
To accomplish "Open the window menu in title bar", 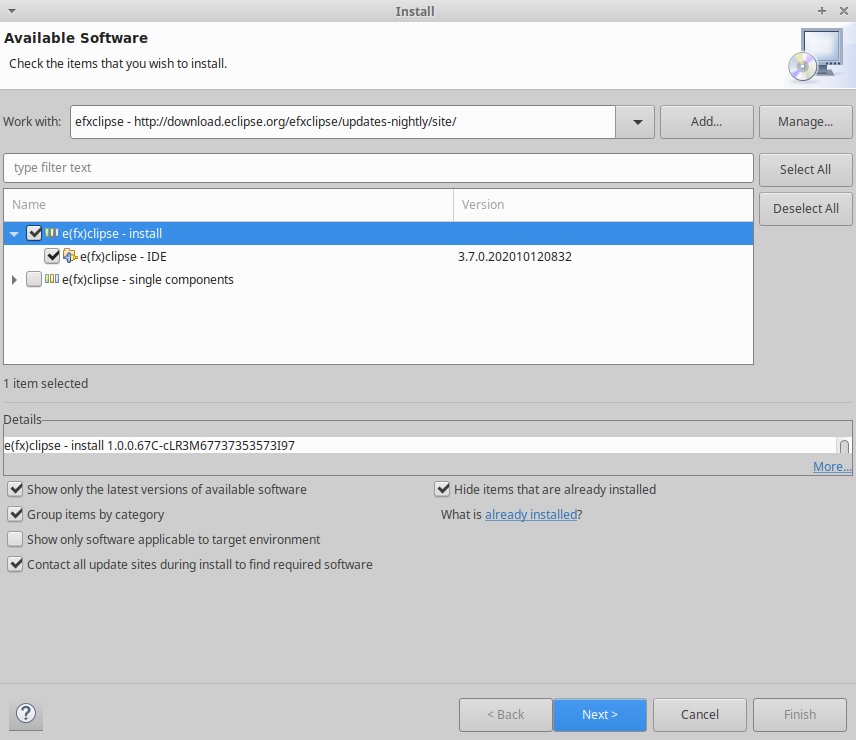I will 11,11.
